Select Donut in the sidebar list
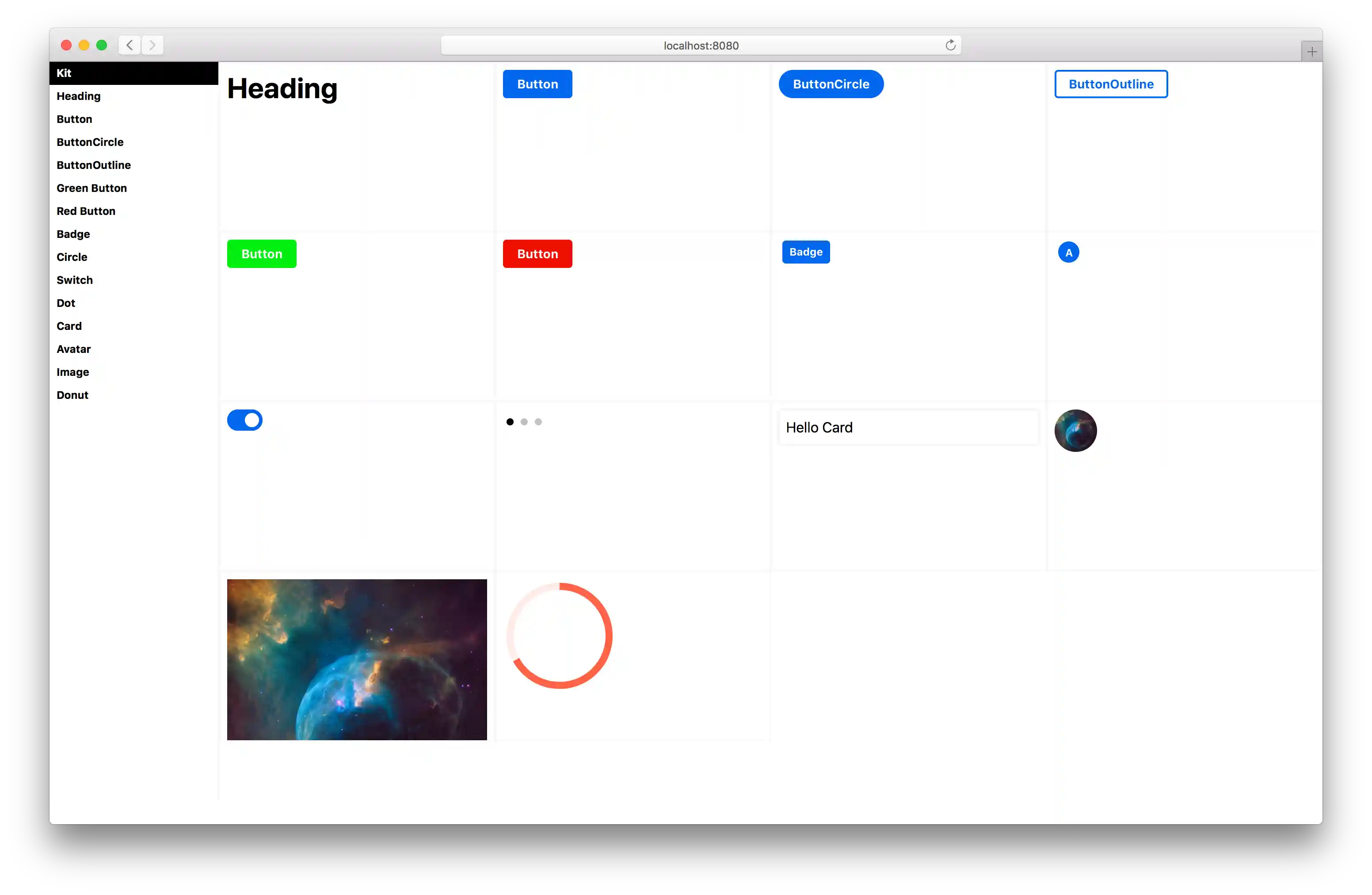The width and height of the screenshot is (1372, 895). point(72,395)
